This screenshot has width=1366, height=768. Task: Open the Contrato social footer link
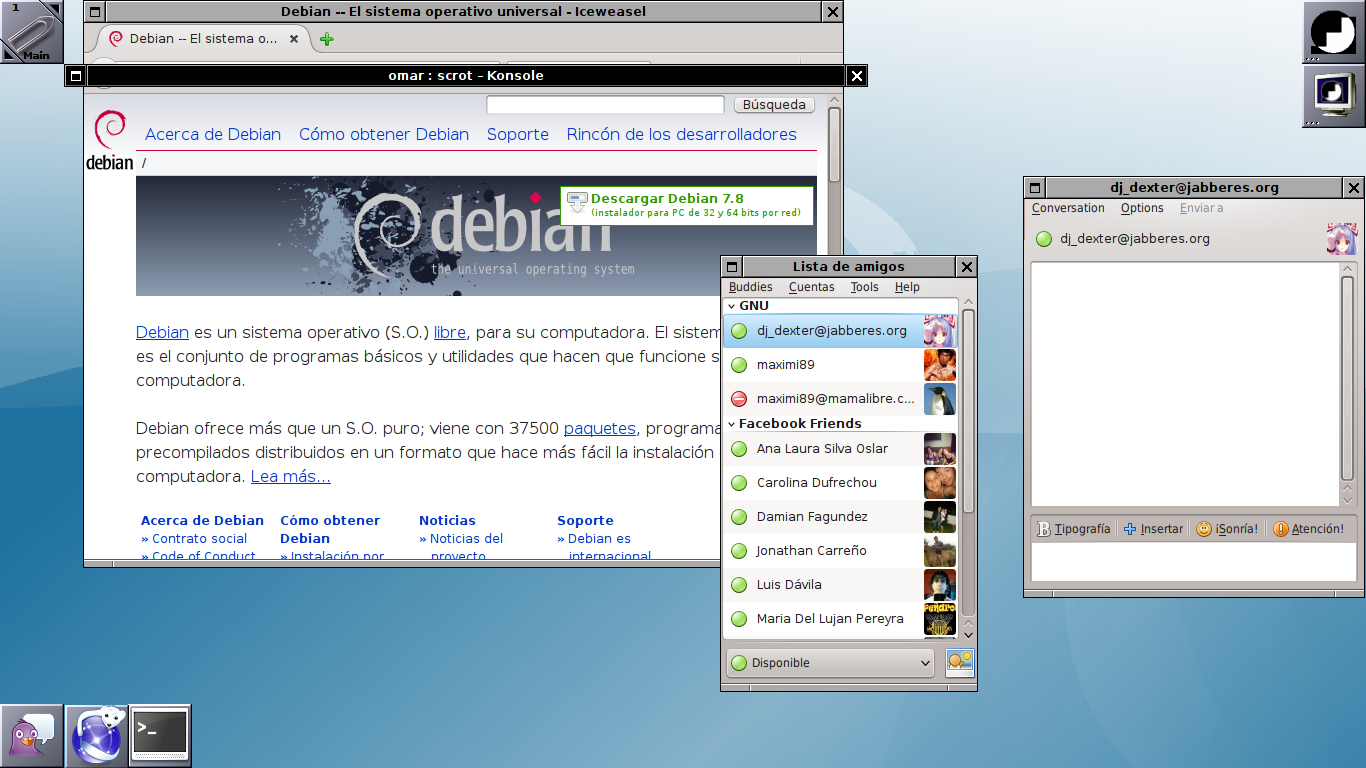(199, 538)
